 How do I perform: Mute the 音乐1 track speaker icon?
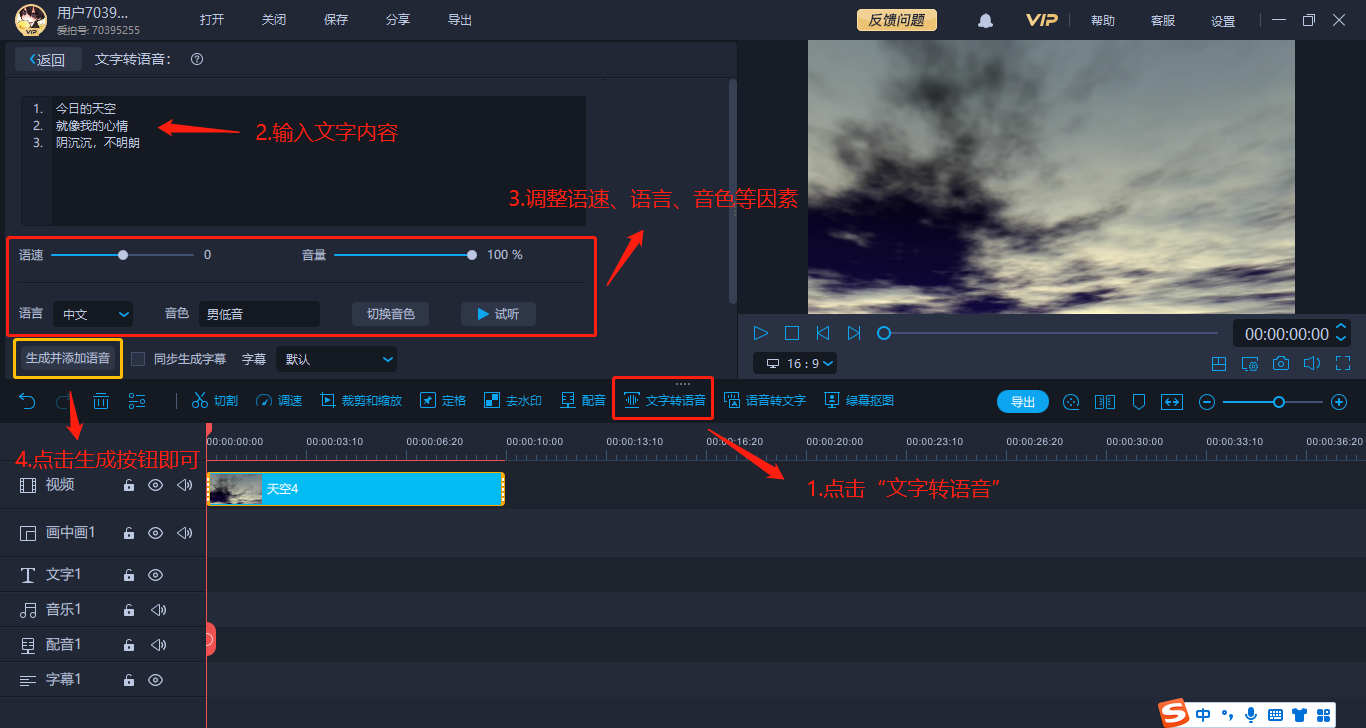(x=158, y=610)
